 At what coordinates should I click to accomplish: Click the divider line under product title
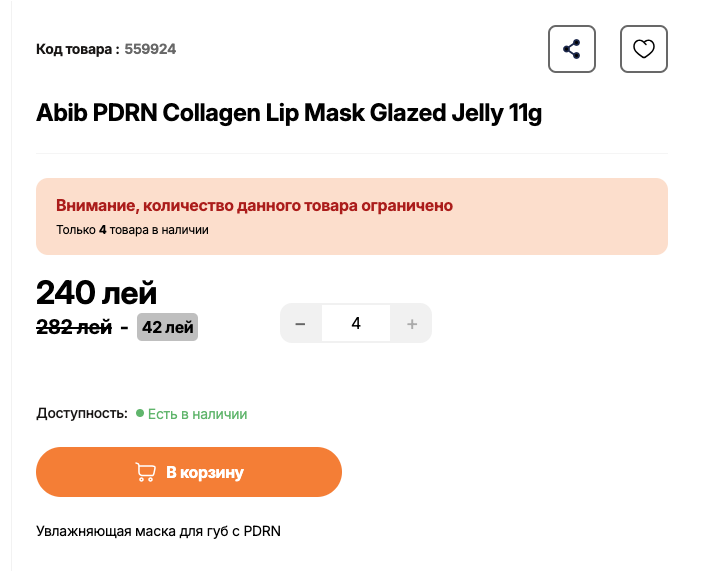[x=352, y=154]
